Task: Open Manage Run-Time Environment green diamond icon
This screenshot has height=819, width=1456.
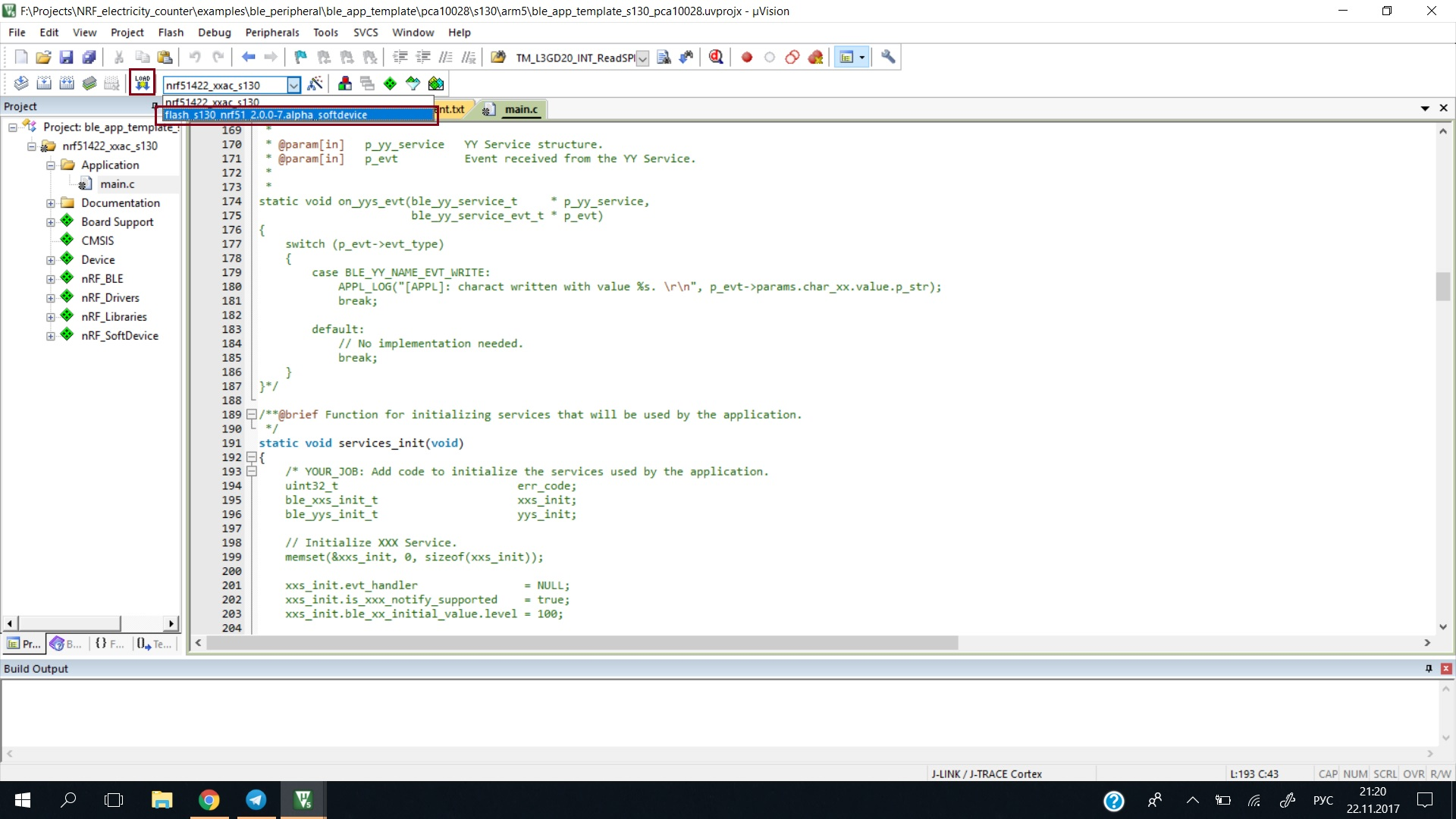Action: pyautogui.click(x=390, y=83)
